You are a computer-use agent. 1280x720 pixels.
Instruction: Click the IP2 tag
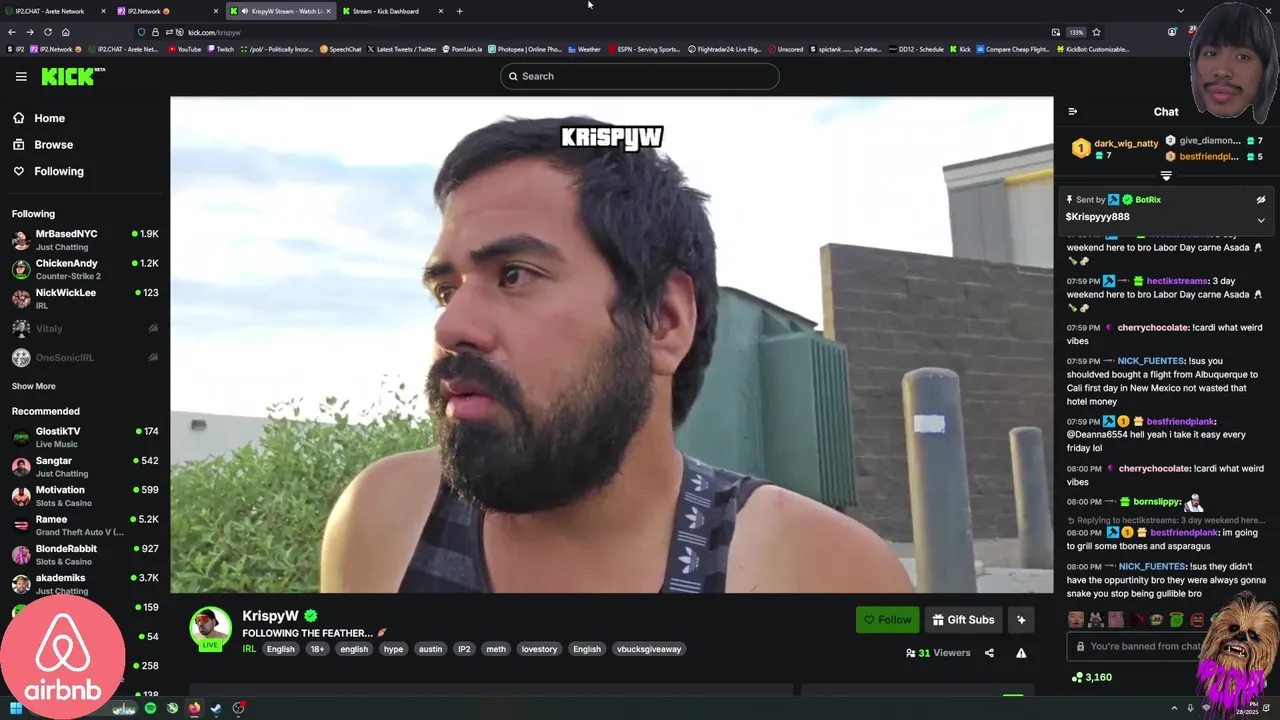(x=464, y=649)
